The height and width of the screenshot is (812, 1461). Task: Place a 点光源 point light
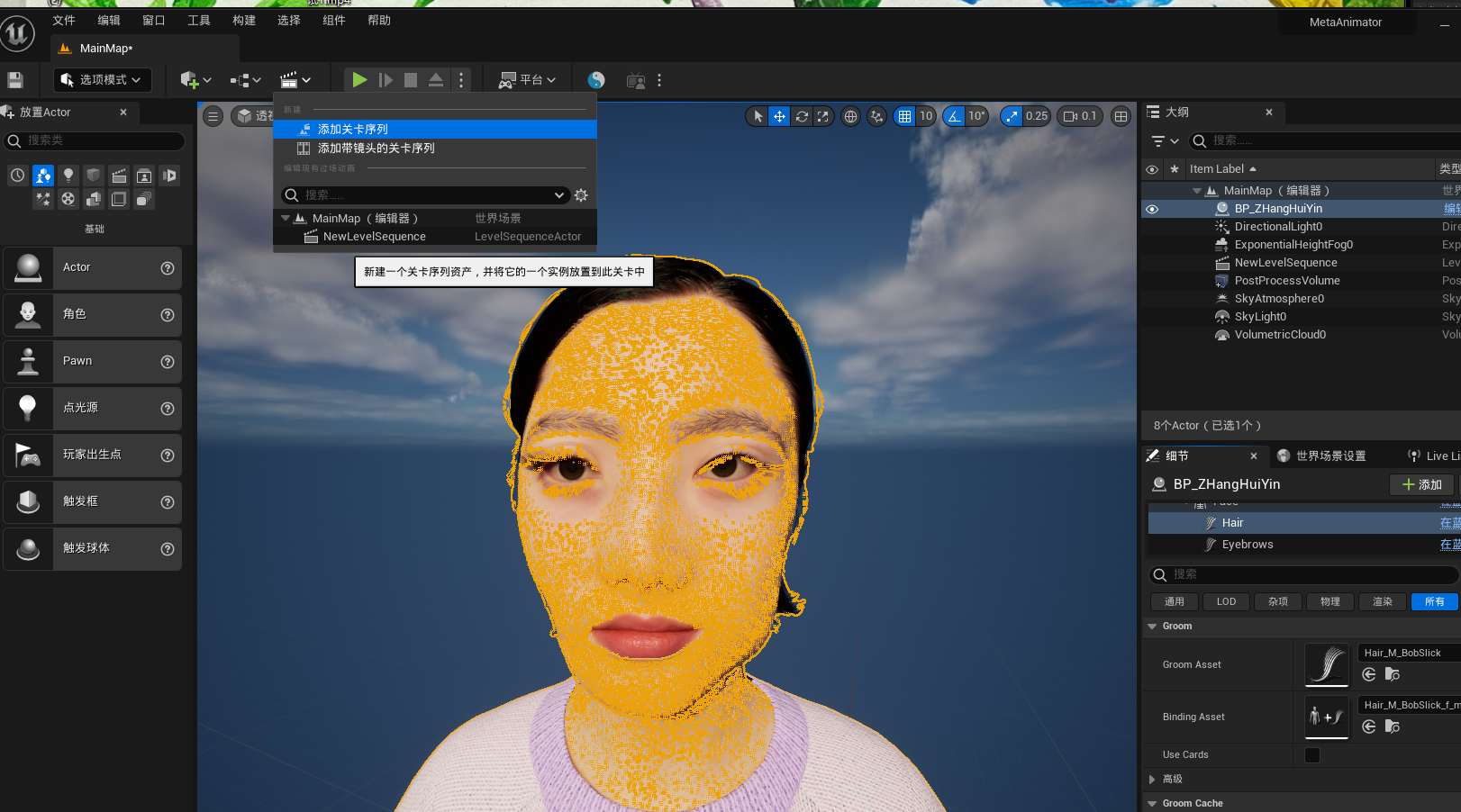tap(93, 408)
